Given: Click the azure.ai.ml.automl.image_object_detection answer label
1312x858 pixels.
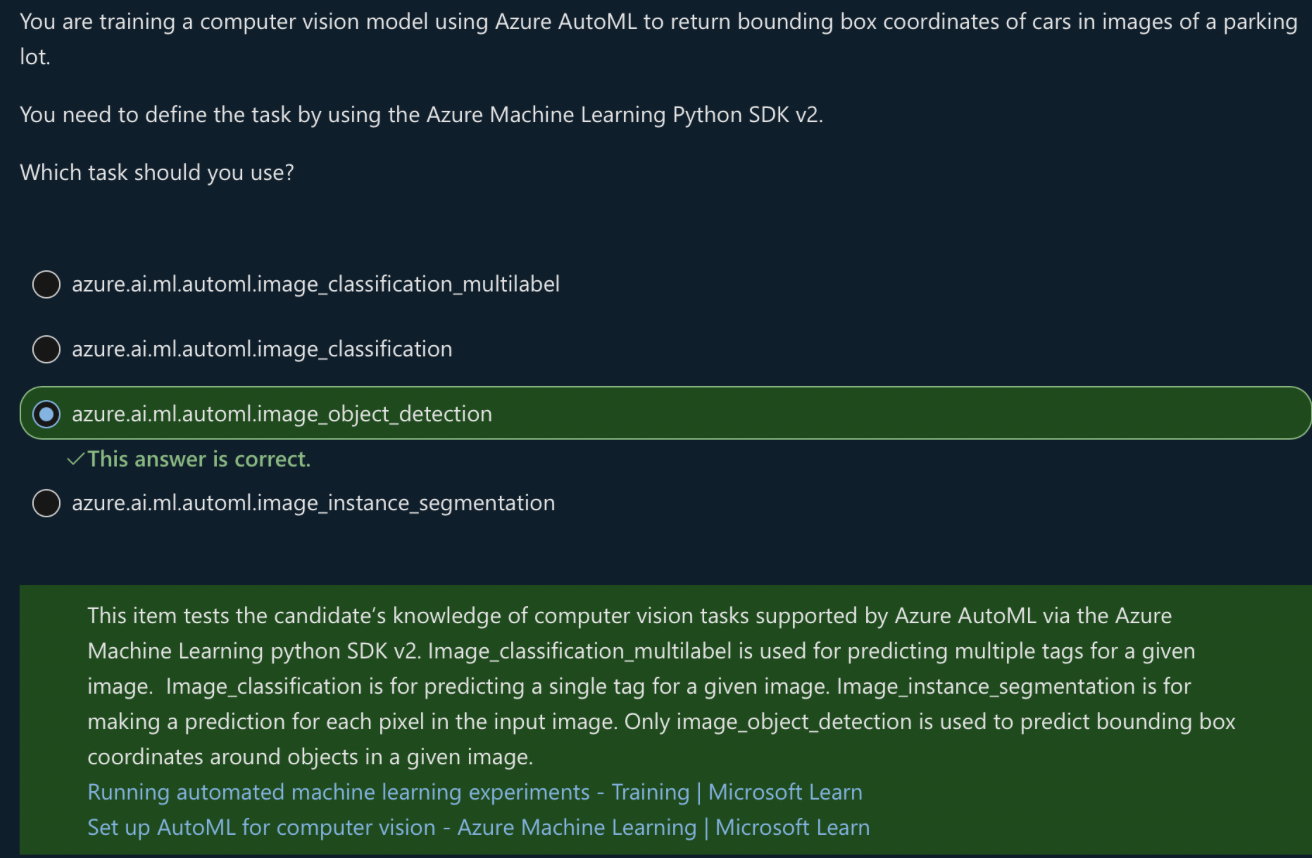Looking at the screenshot, I should (x=282, y=414).
